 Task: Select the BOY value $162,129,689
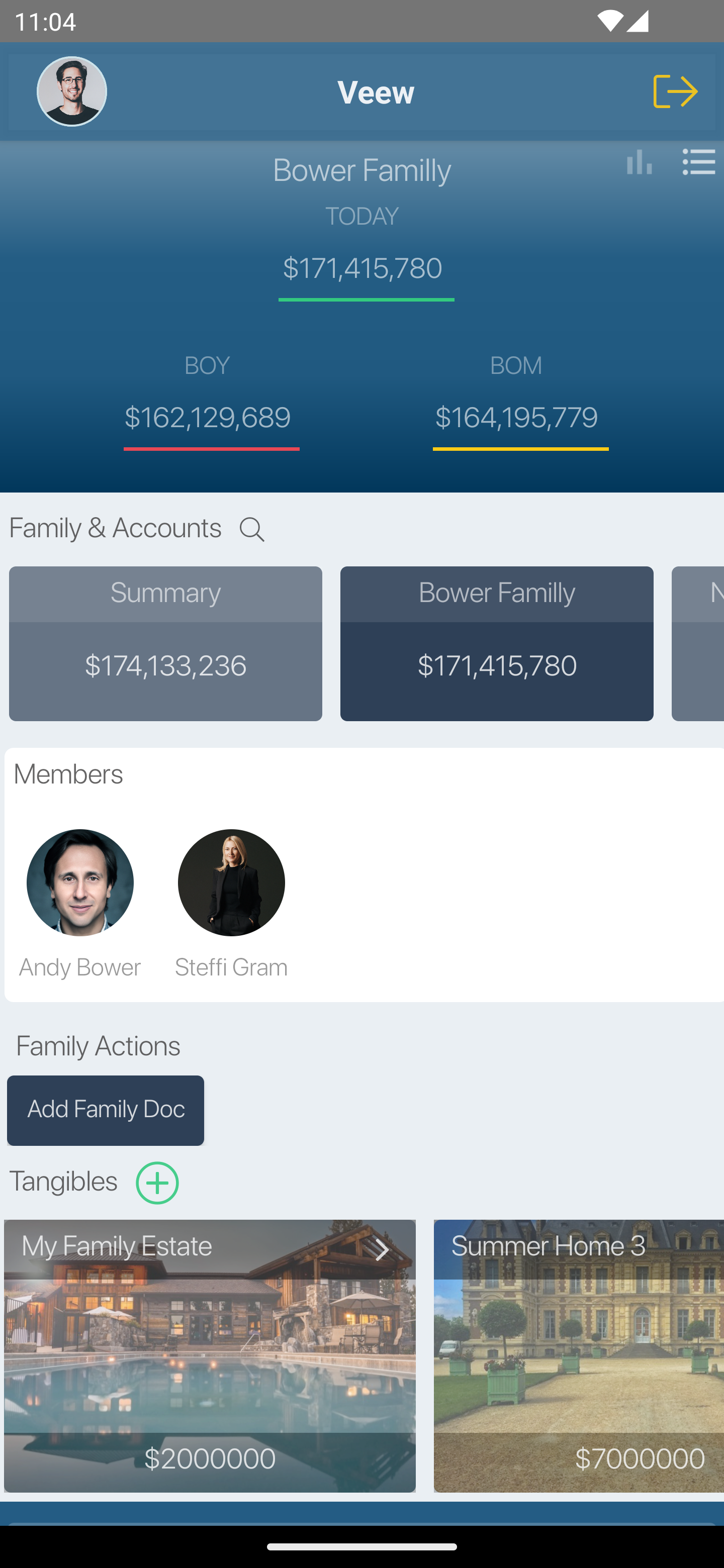pos(208,418)
